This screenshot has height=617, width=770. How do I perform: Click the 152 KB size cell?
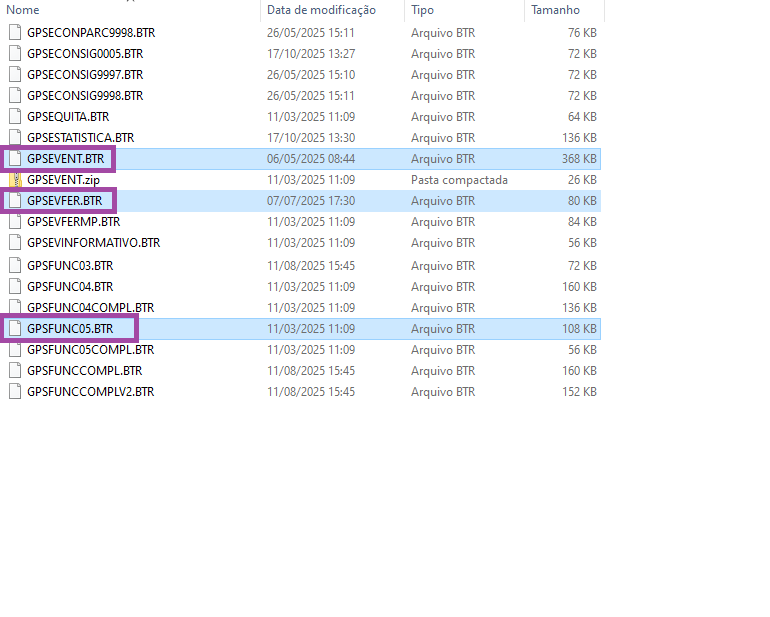(579, 393)
